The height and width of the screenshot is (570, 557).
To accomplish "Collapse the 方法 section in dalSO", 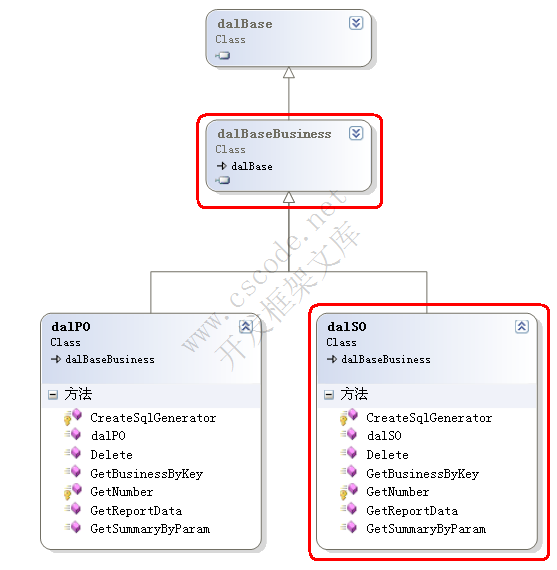I will [x=329, y=395].
